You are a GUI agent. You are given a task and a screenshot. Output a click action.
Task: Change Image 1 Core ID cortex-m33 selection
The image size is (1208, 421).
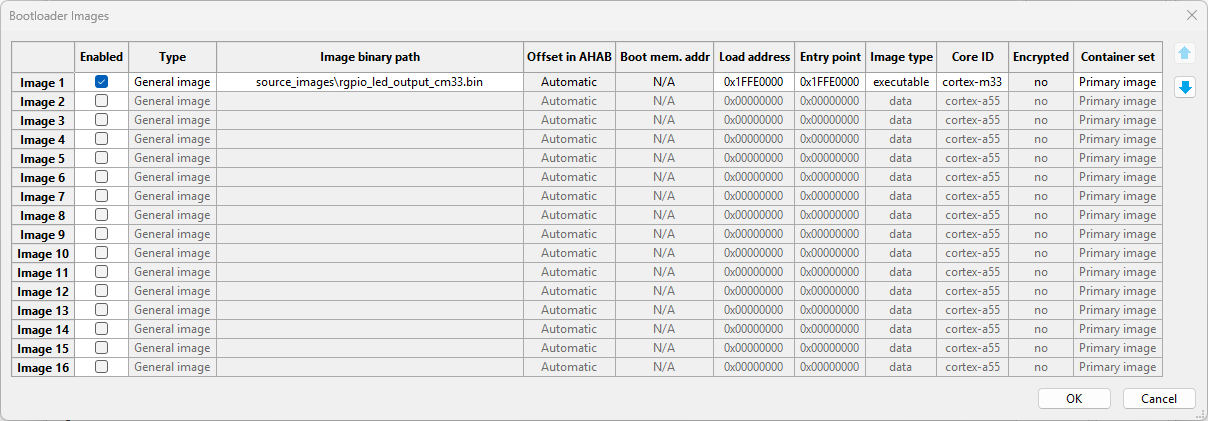point(972,82)
